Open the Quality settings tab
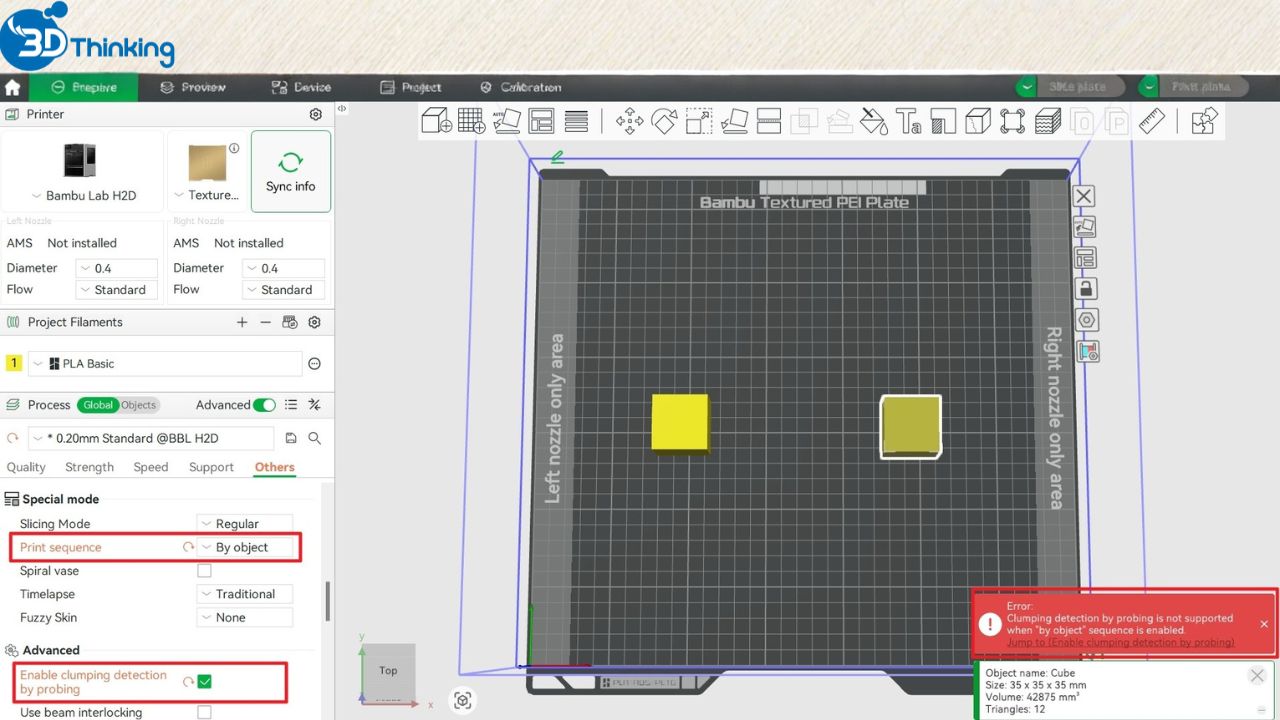 coord(26,467)
